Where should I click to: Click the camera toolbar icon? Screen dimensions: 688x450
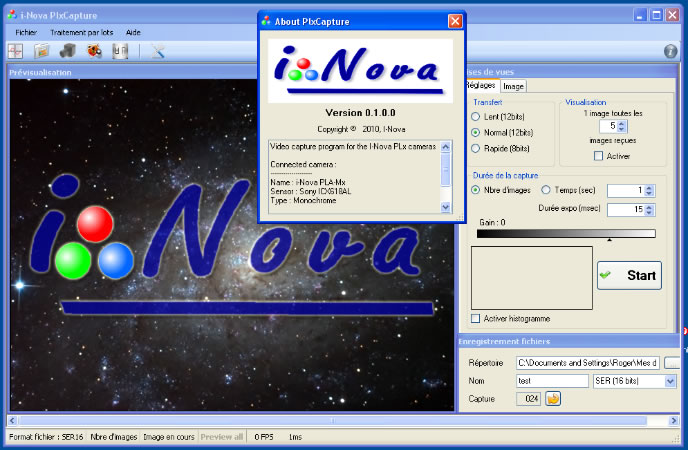pos(68,51)
